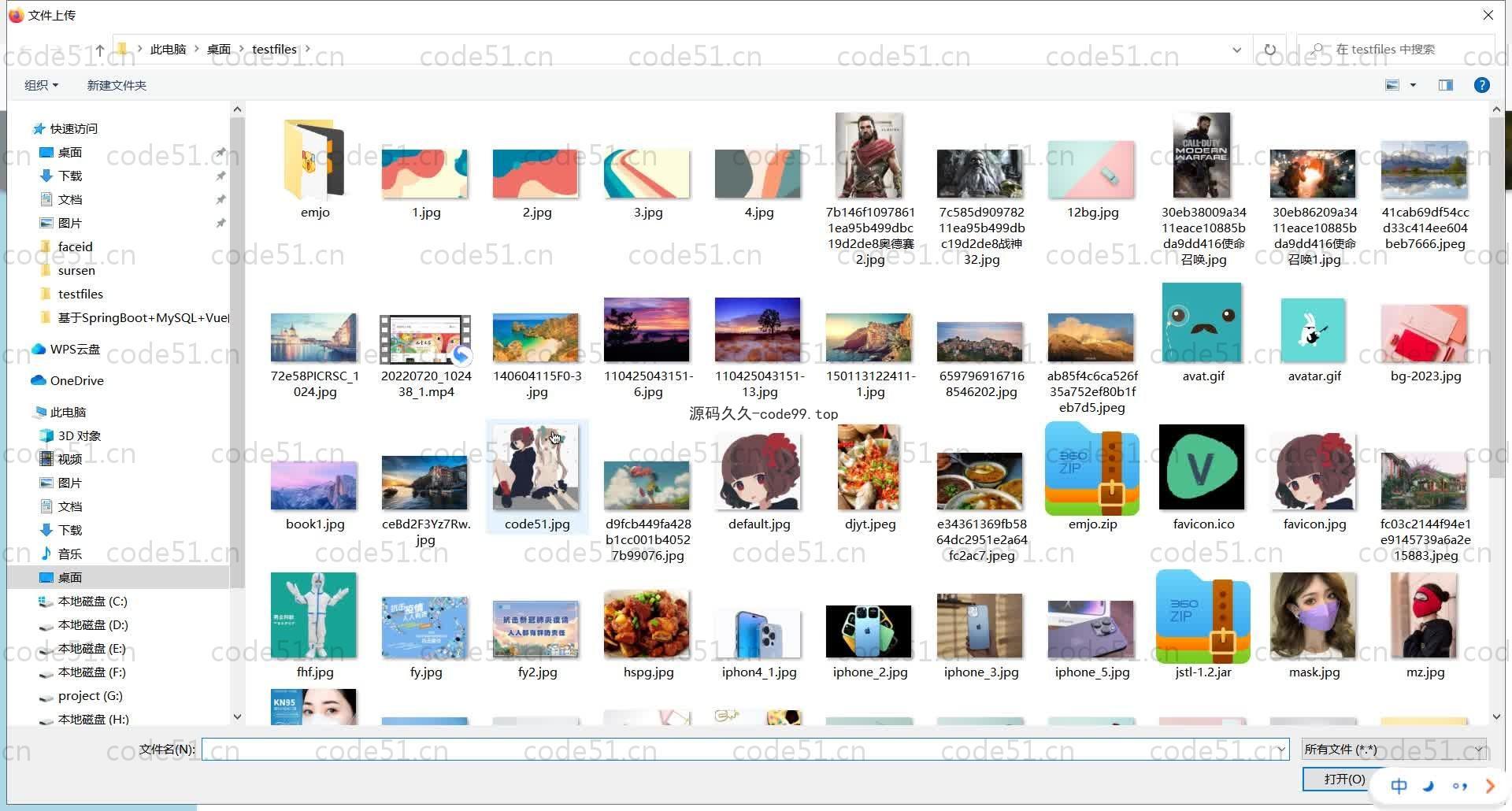Select the jstl-1.2.jar file icon

[x=1203, y=617]
